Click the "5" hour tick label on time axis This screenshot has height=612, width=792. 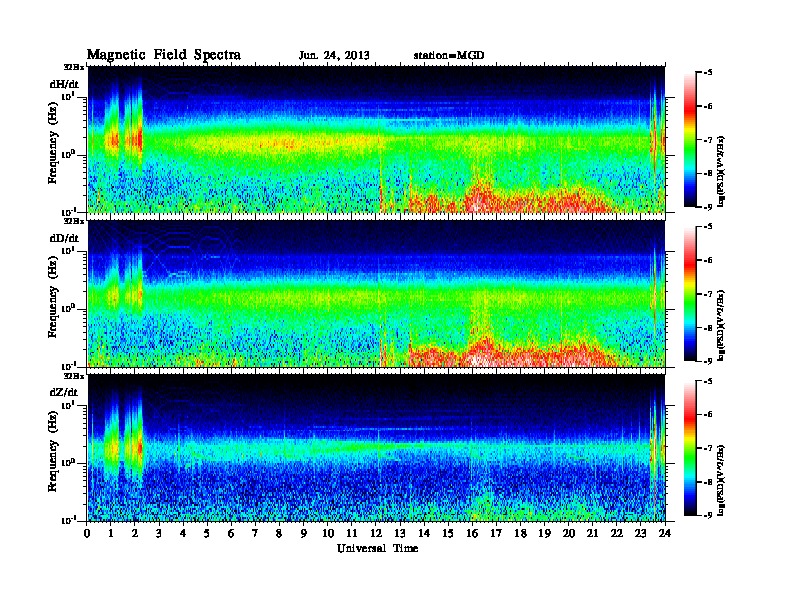207,533
